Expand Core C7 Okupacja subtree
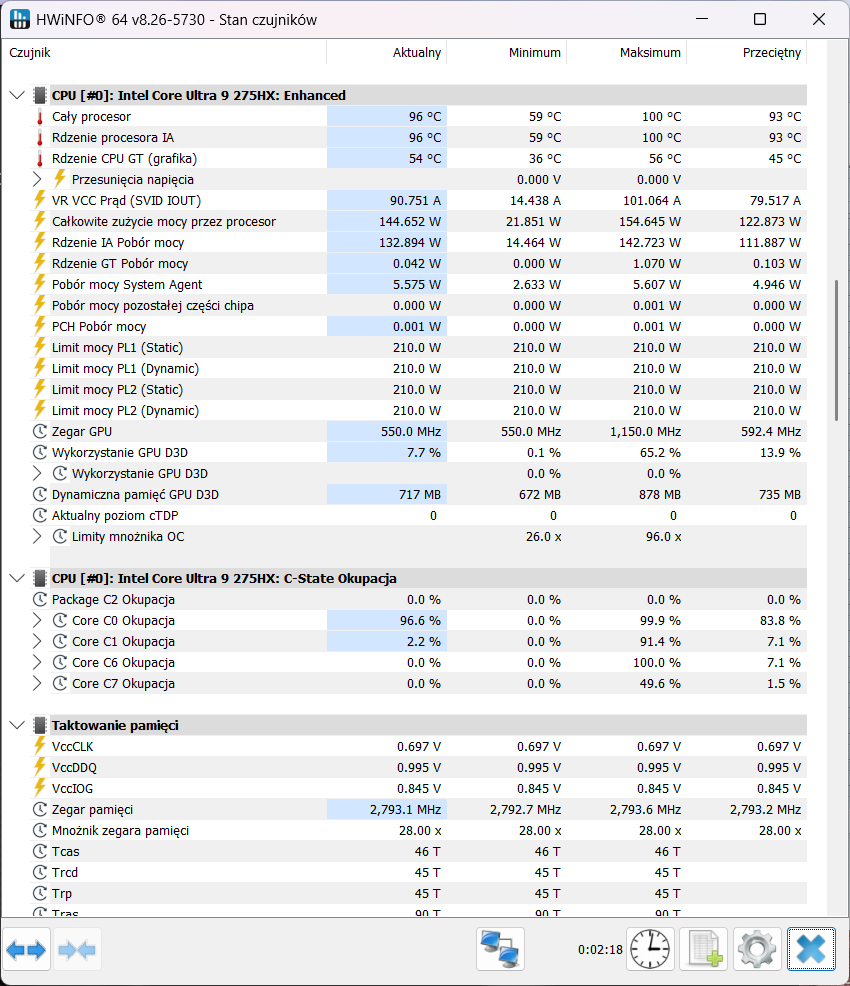The height and width of the screenshot is (986, 850). point(37,684)
